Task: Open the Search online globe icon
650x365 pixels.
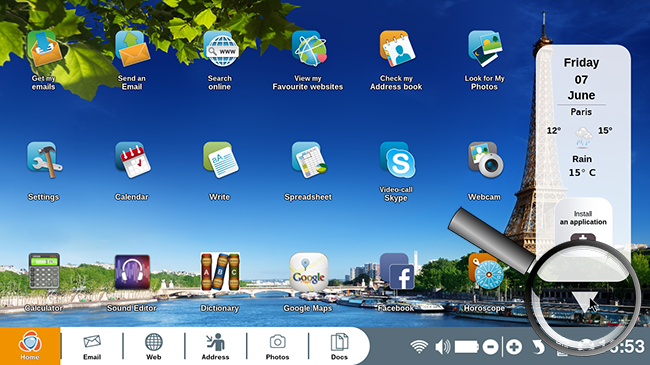Action: click(x=221, y=49)
